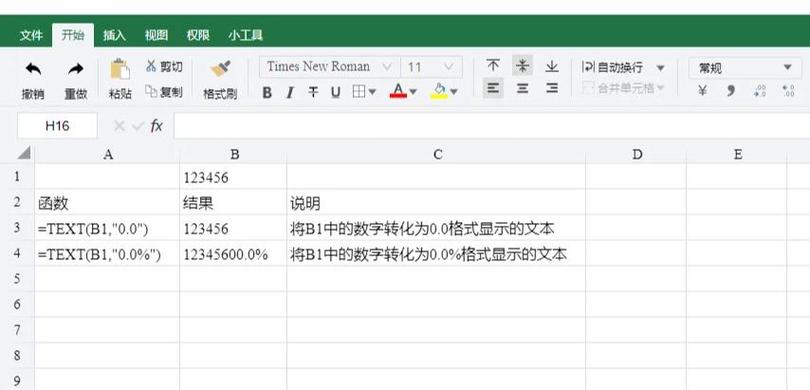Open fill color dropdown arrow

(454, 92)
